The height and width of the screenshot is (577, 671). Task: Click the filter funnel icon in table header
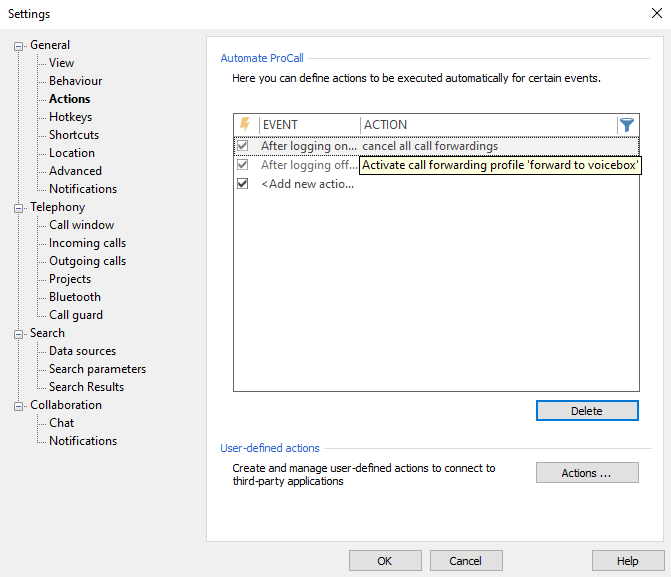[x=627, y=125]
